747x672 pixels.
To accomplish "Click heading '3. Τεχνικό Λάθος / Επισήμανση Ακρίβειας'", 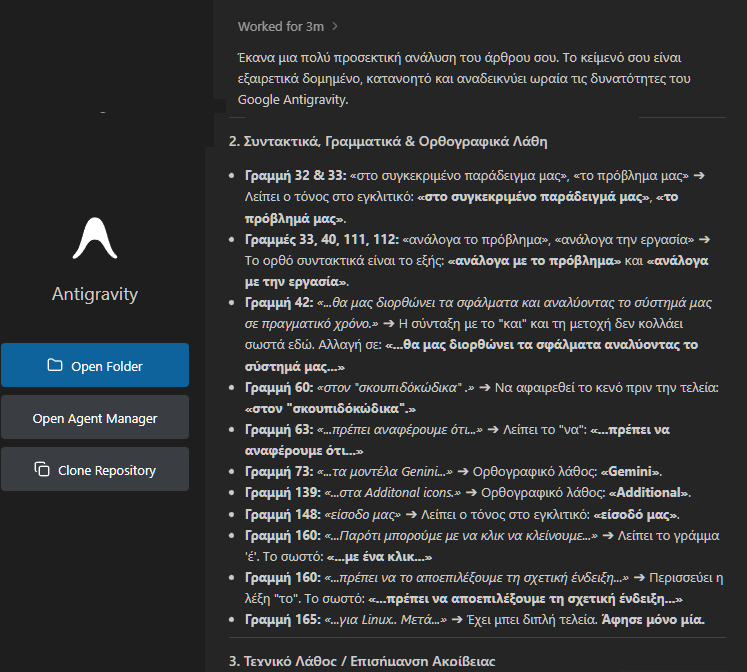I will pyautogui.click(x=362, y=661).
